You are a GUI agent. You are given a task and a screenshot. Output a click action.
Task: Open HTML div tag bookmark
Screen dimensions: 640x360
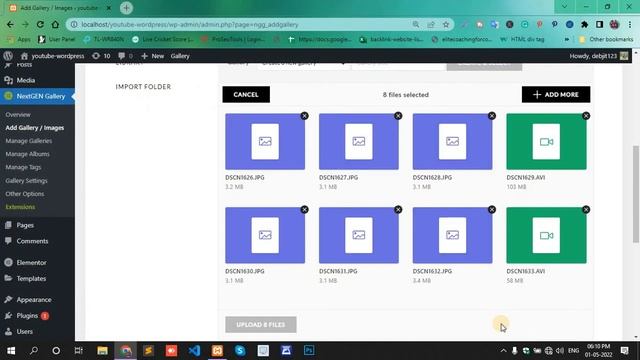pyautogui.click(x=522, y=39)
